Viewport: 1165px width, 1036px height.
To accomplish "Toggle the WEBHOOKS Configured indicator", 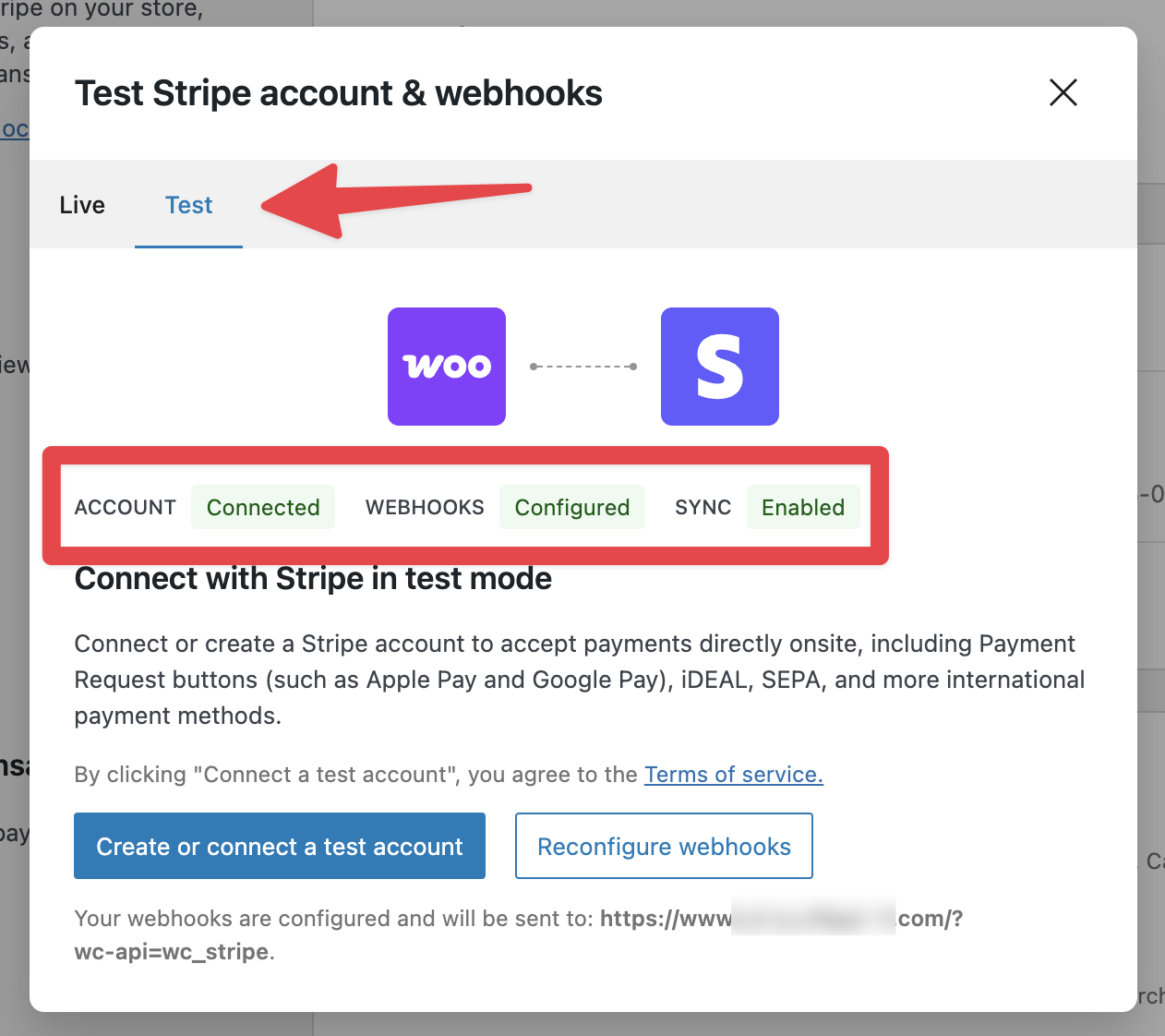I will click(572, 507).
